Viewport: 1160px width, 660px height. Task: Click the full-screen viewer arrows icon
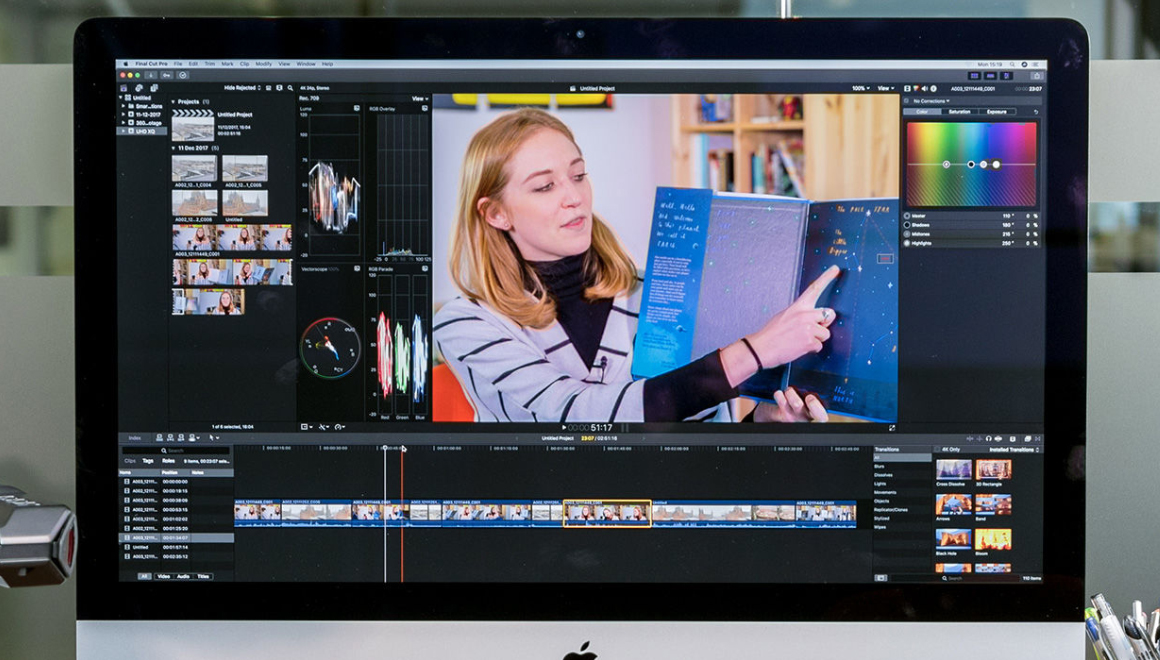tap(892, 428)
